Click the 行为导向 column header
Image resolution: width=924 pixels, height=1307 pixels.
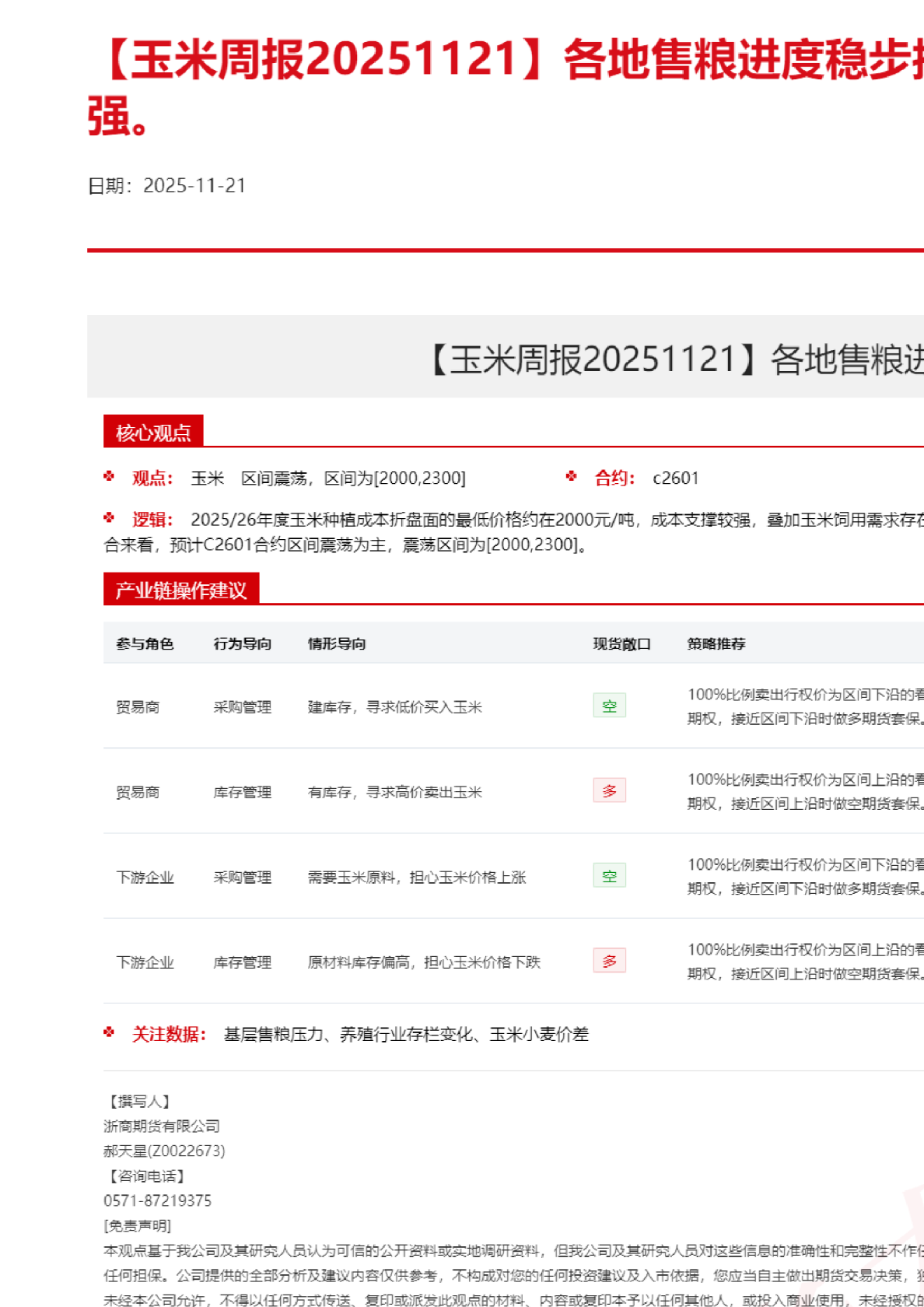[243, 643]
